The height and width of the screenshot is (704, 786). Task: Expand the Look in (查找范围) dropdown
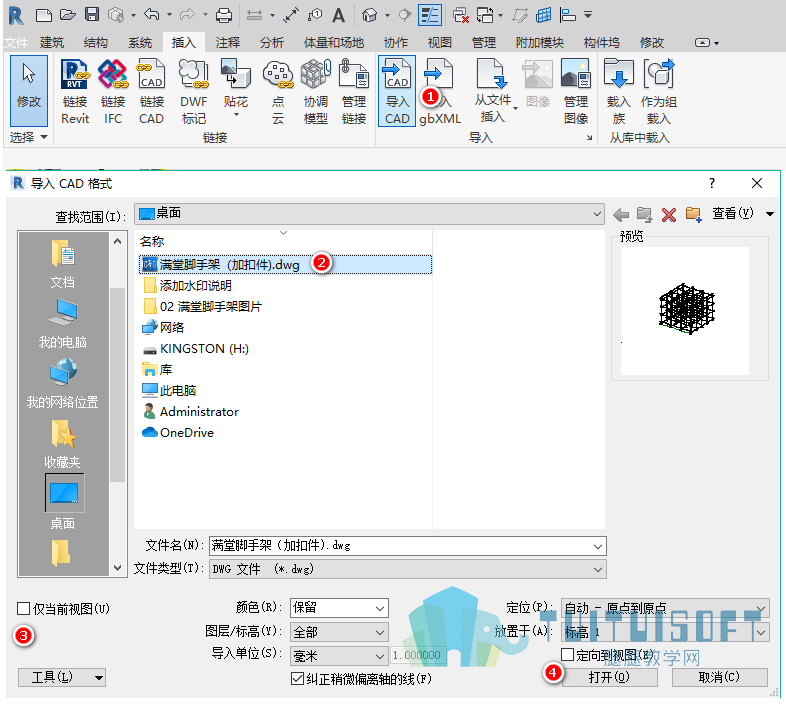tap(597, 214)
